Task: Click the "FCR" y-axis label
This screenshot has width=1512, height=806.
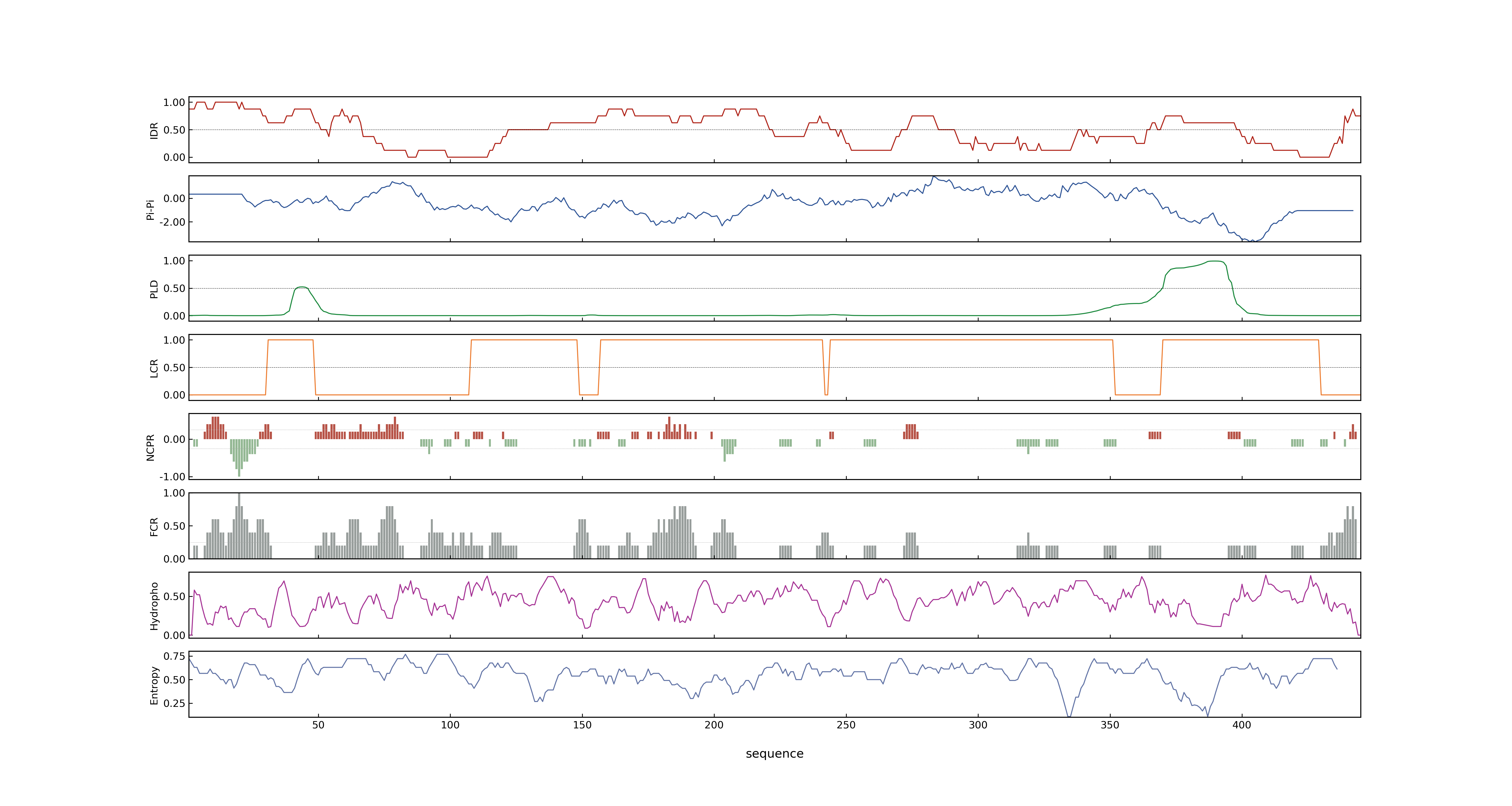Action: pos(154,526)
